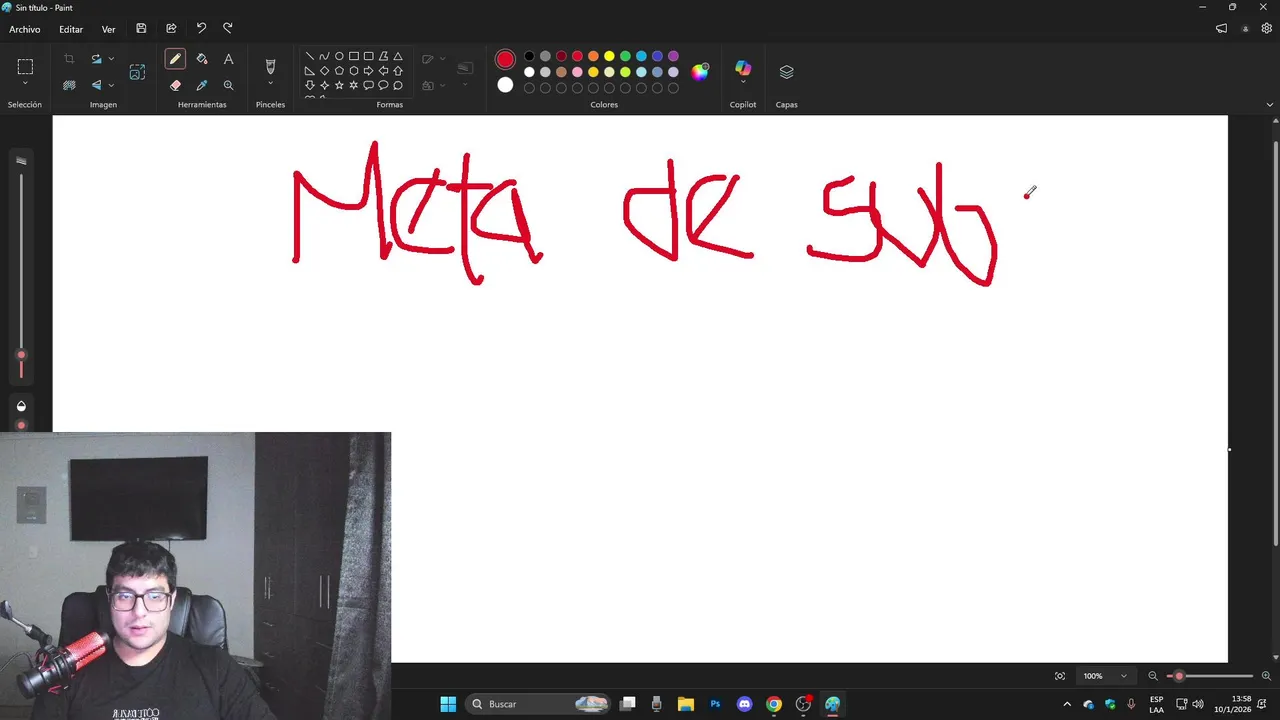Click the vertical canvas scrollbar
Image resolution: width=1280 pixels, height=720 pixels.
coord(1274,343)
